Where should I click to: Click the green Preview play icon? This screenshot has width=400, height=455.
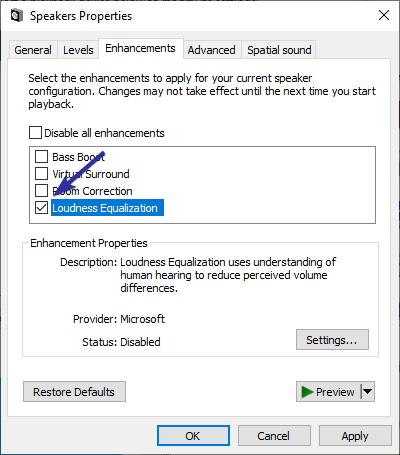tap(307, 392)
